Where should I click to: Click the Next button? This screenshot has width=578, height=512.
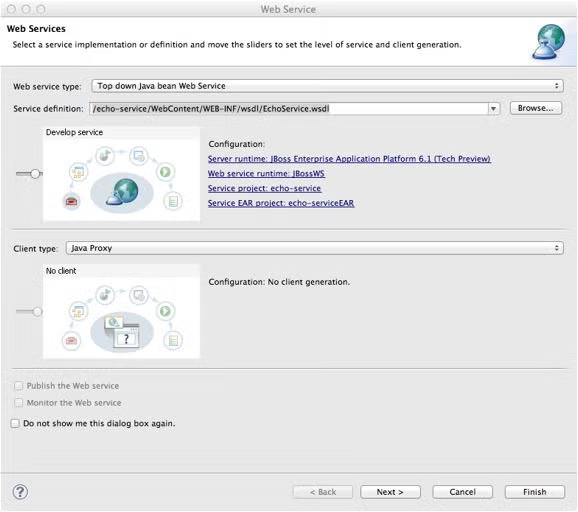click(x=390, y=492)
